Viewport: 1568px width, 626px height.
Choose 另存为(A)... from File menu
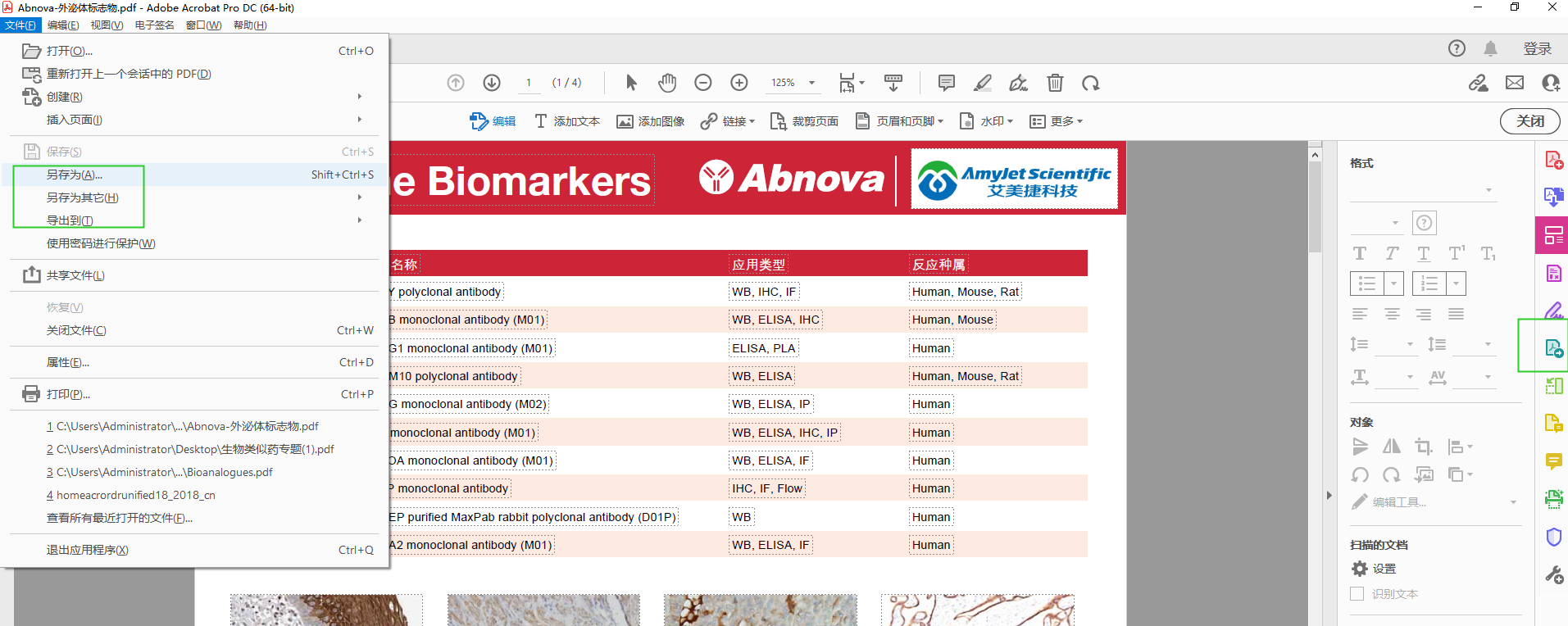(x=75, y=175)
